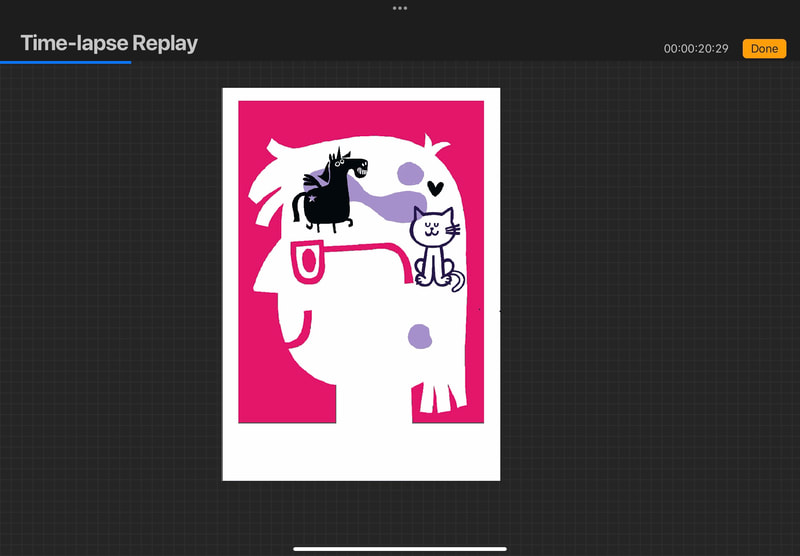Click the pink eyeglass lens shape
The image size is (800, 556).
point(307,262)
